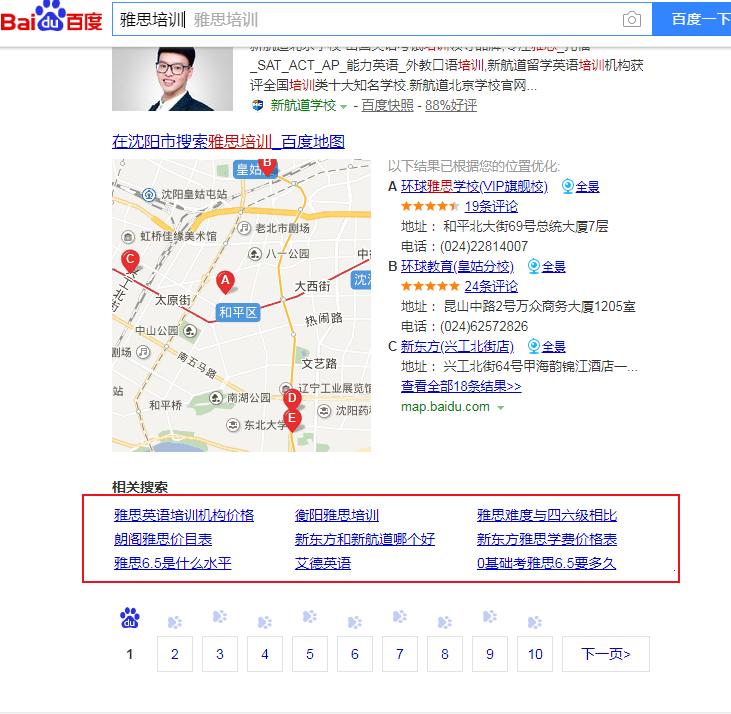Screen dimensions: 731x714
Task: Click the 南湖公园 icon on map
Action: 215,398
